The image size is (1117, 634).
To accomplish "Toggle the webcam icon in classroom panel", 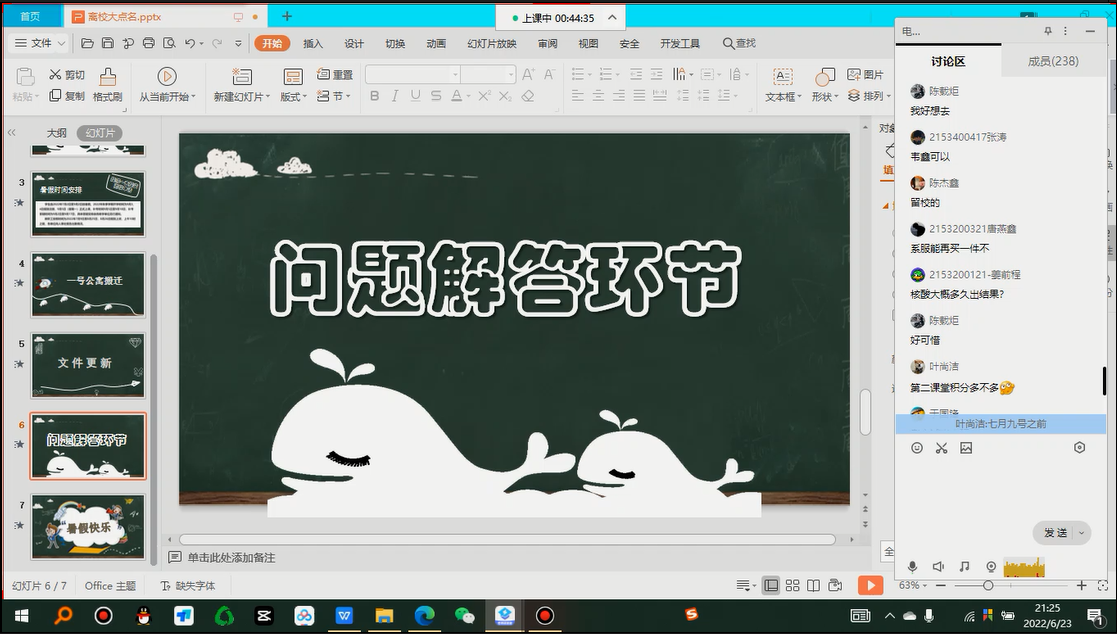I will pyautogui.click(x=991, y=567).
